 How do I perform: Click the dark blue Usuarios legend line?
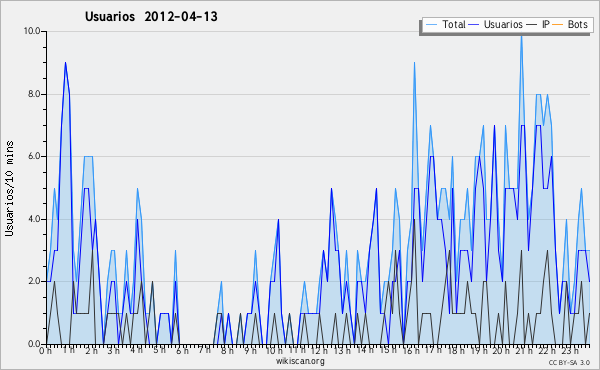point(474,25)
